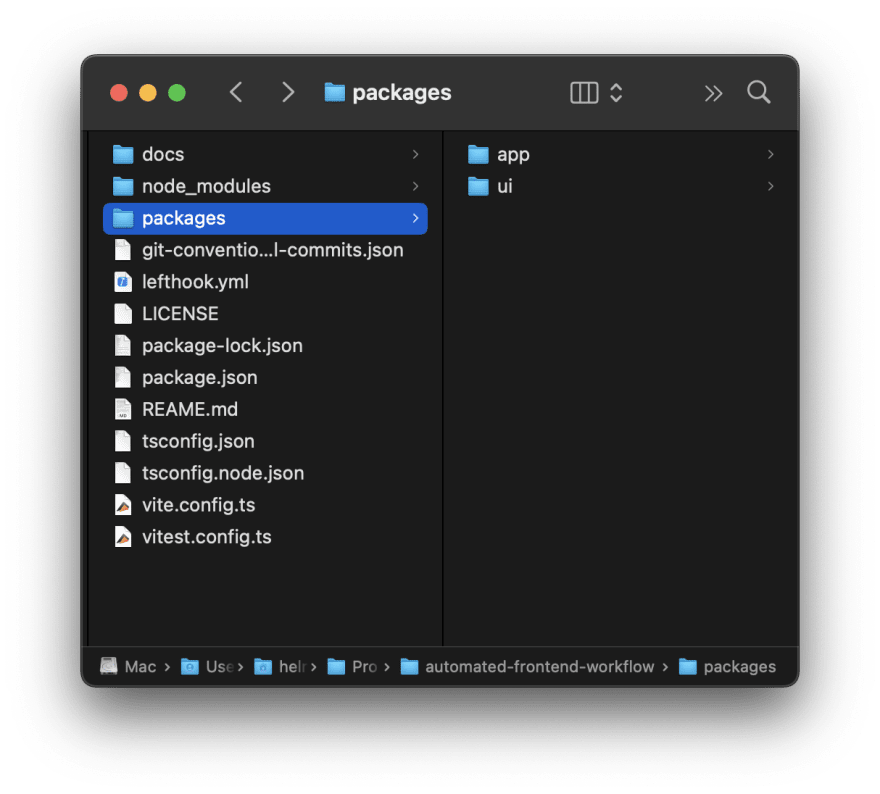Select the LICENSE file name

(180, 314)
